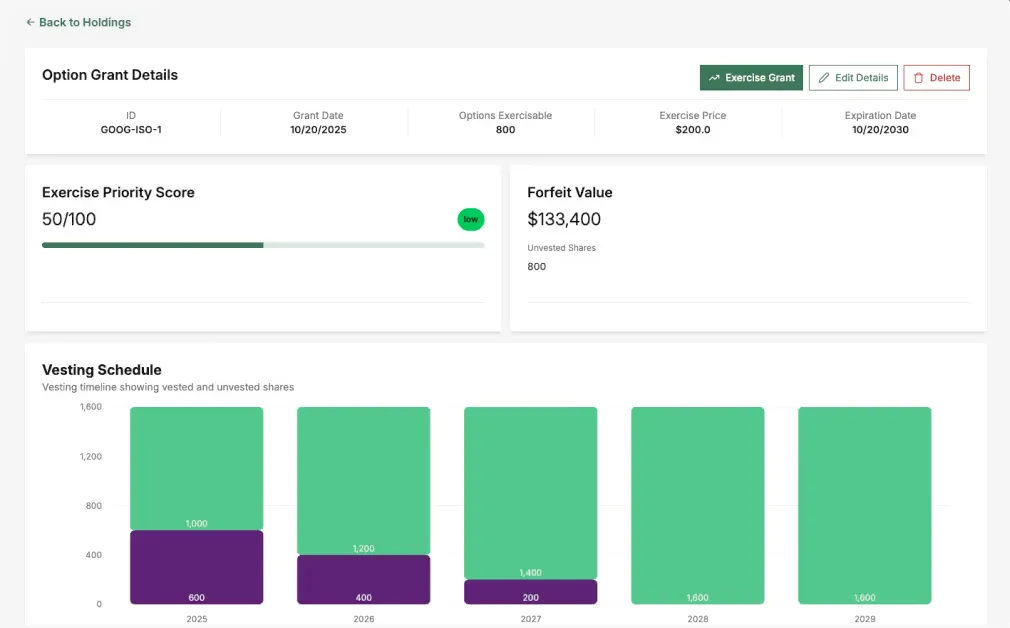The width and height of the screenshot is (1010, 628).
Task: Click the back arrow icon beside Back to Holdings
Action: [28, 22]
